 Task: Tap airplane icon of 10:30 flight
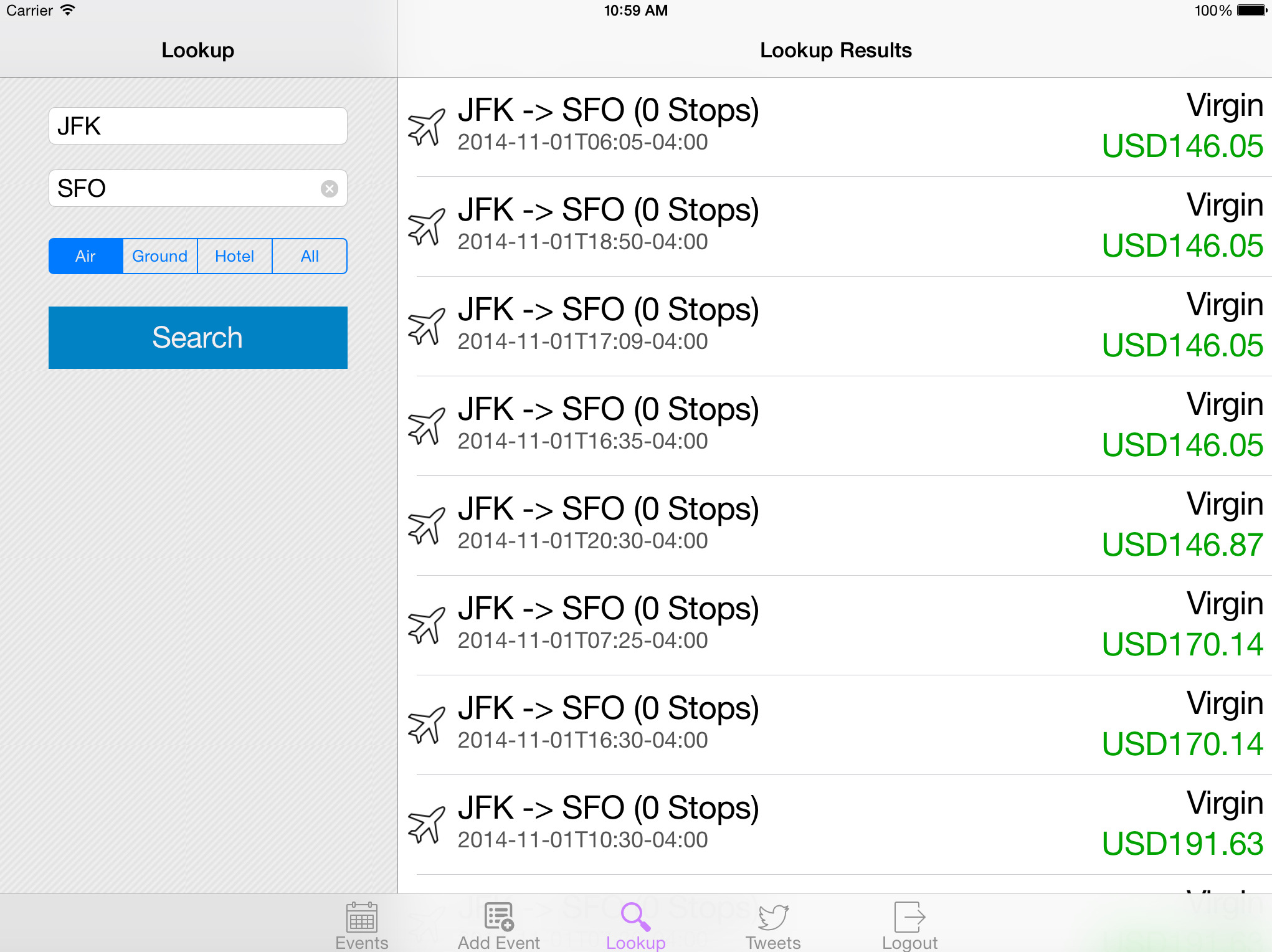click(x=427, y=824)
